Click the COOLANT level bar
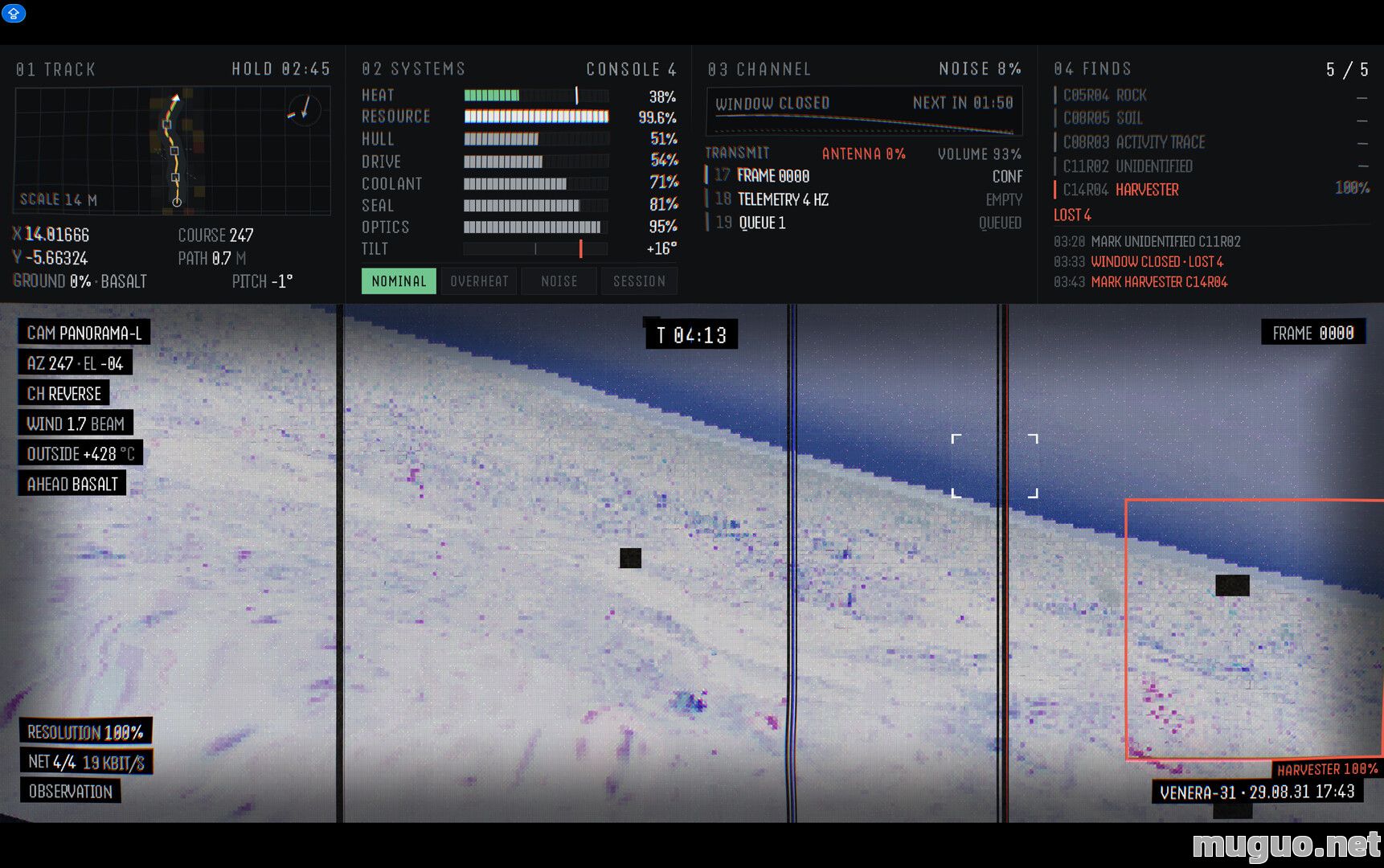Image resolution: width=1384 pixels, height=868 pixels. tap(536, 183)
